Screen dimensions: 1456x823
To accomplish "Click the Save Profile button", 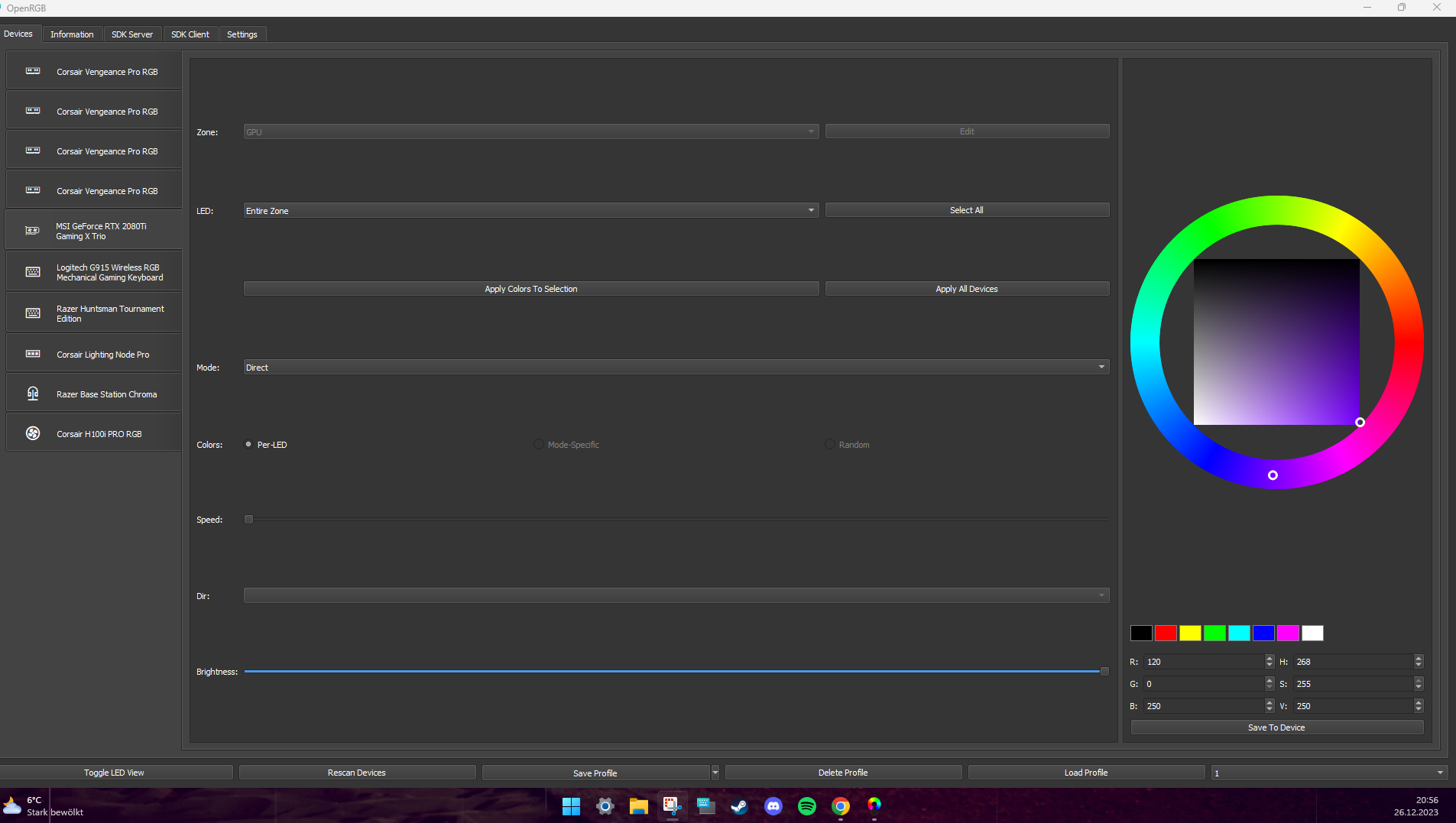I will click(x=595, y=773).
